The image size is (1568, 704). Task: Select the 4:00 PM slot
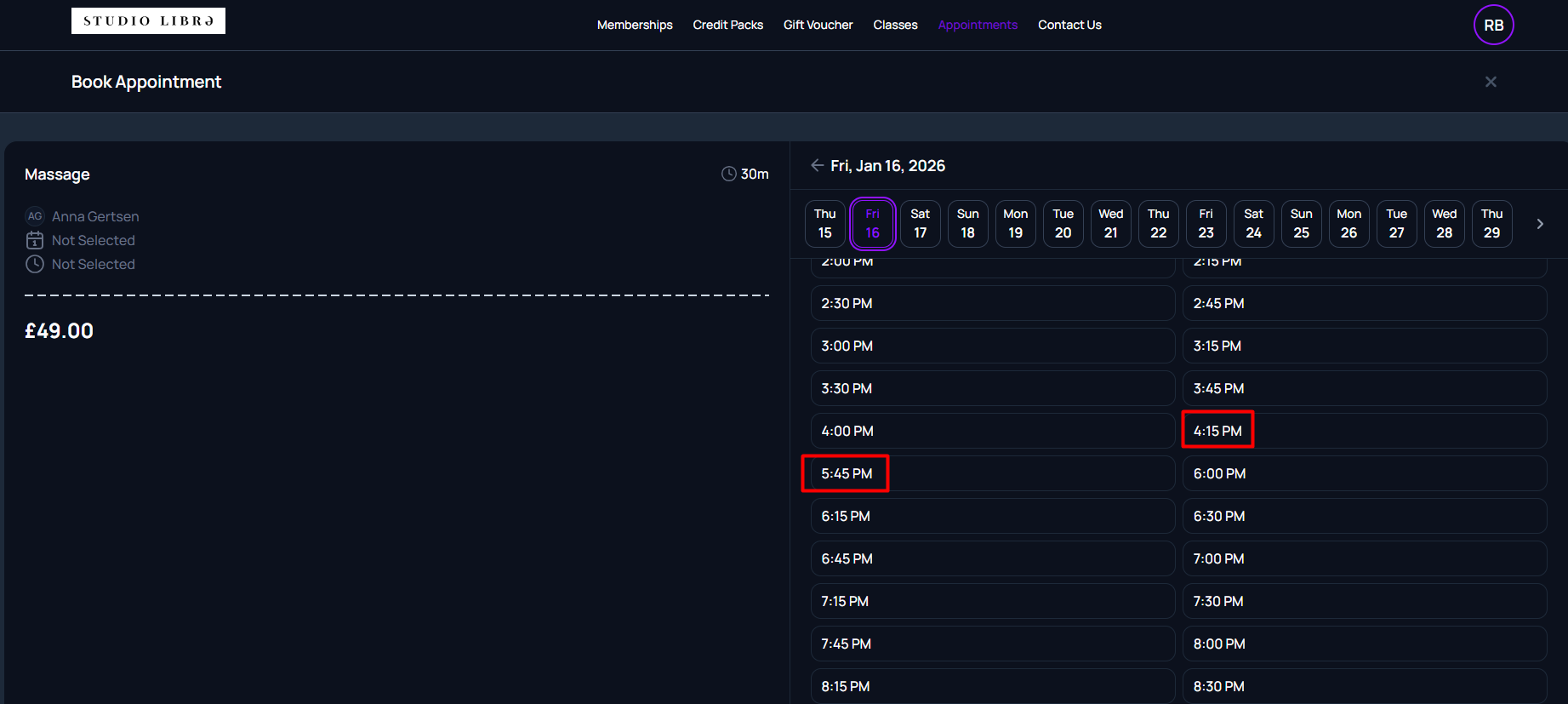993,431
